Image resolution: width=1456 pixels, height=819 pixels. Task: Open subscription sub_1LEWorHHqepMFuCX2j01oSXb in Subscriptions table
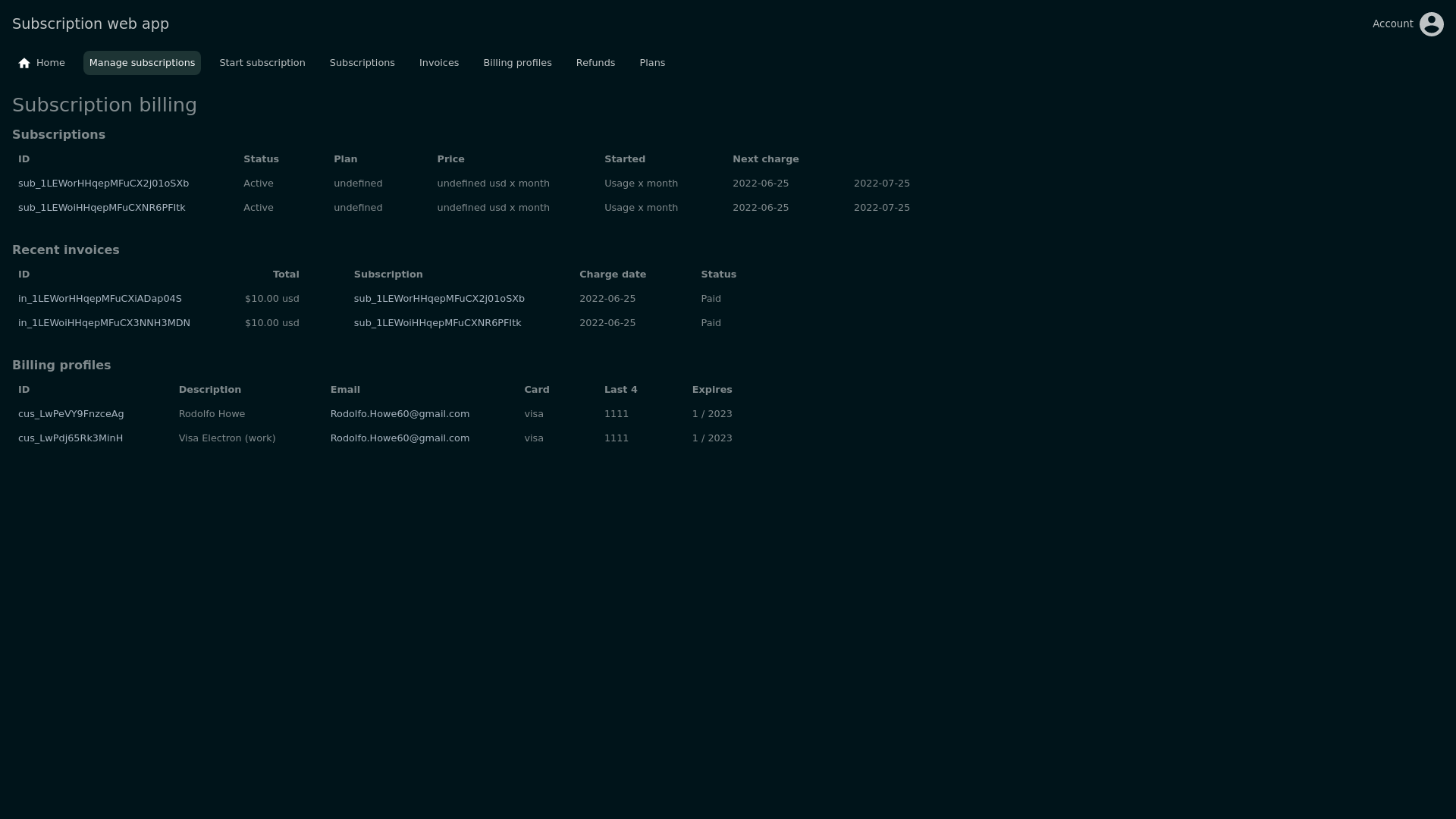103,184
